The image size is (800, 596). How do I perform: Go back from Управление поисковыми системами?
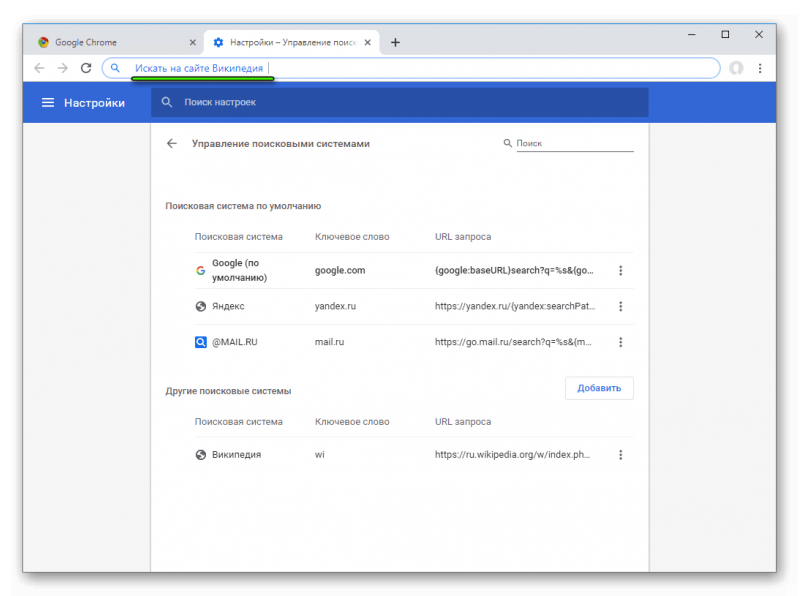point(172,143)
